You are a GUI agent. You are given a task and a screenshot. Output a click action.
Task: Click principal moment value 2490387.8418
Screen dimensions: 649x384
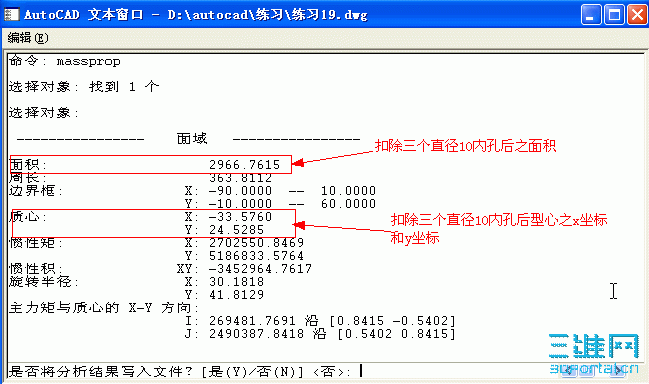(x=257, y=334)
